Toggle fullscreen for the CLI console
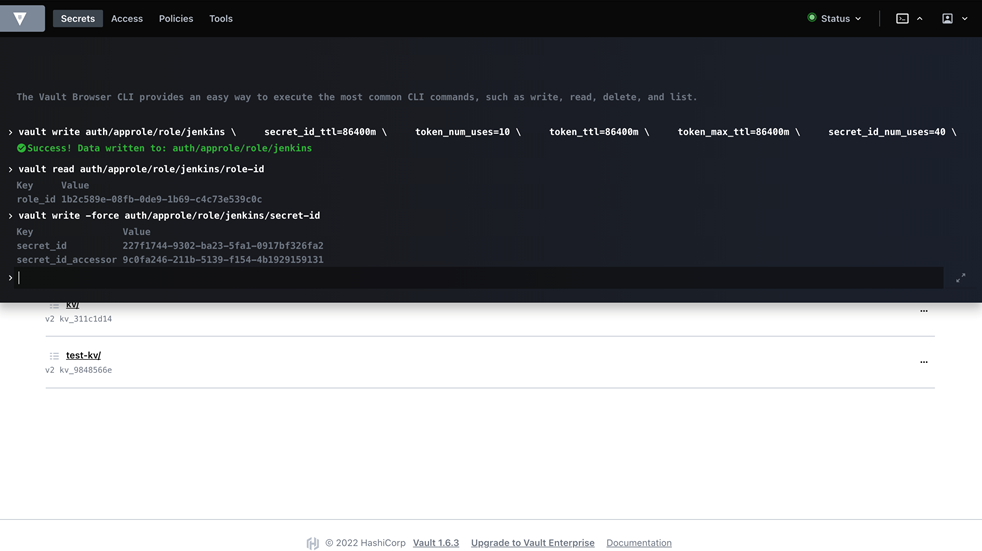 (x=960, y=278)
